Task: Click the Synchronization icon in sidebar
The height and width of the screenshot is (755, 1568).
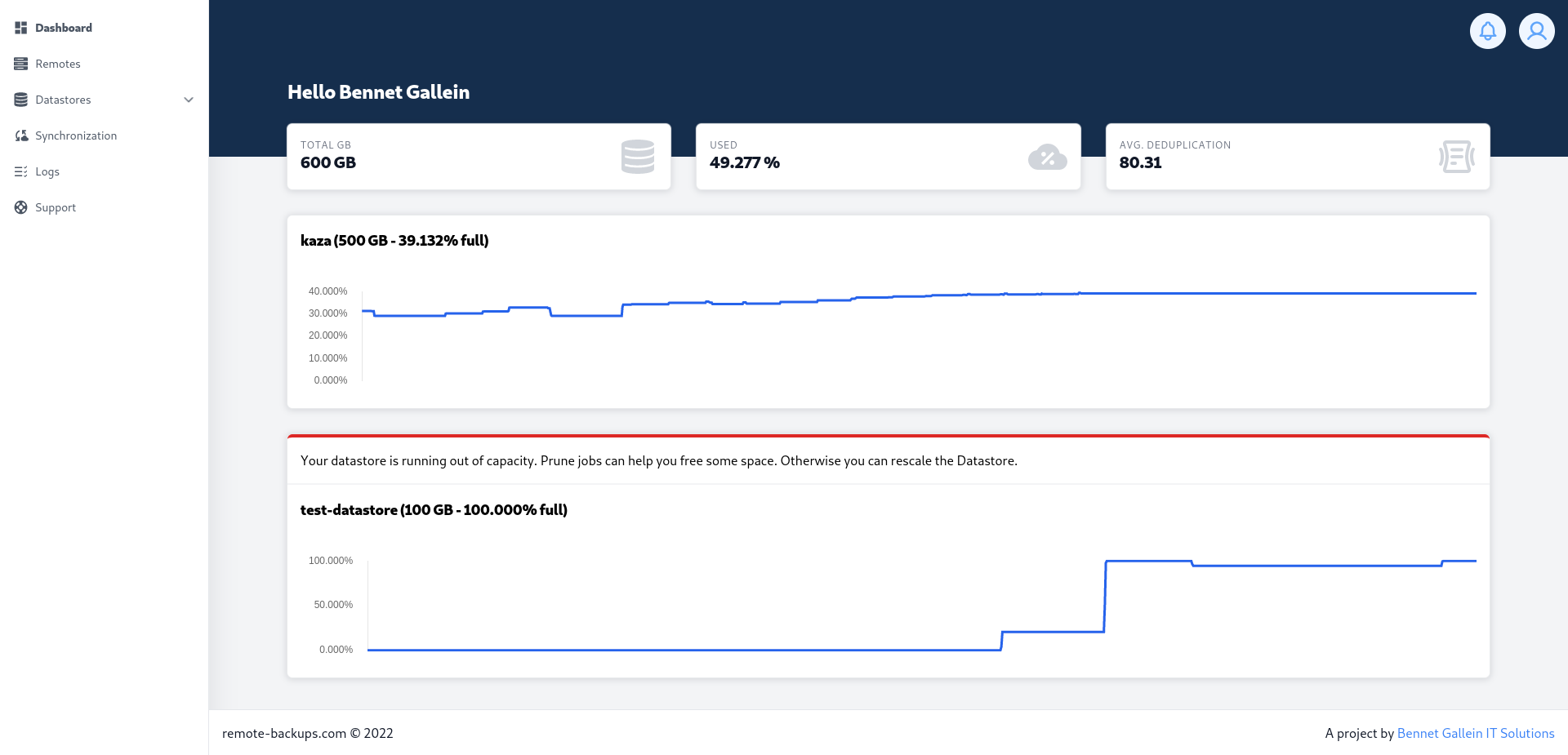Action: point(21,135)
